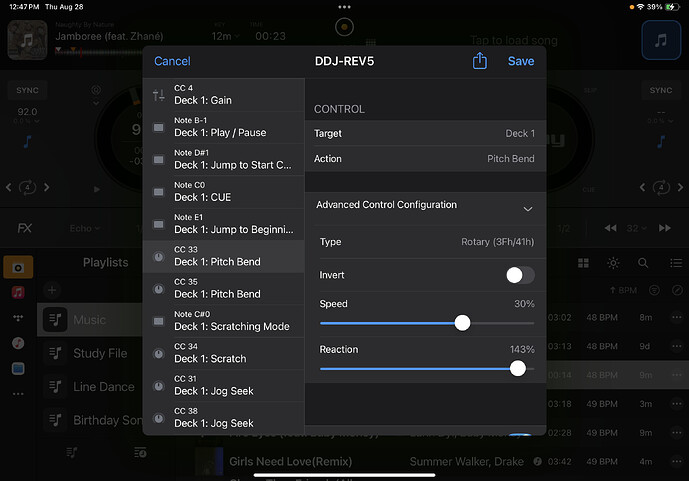
Task: Open the library list options icon
Action: [676, 263]
